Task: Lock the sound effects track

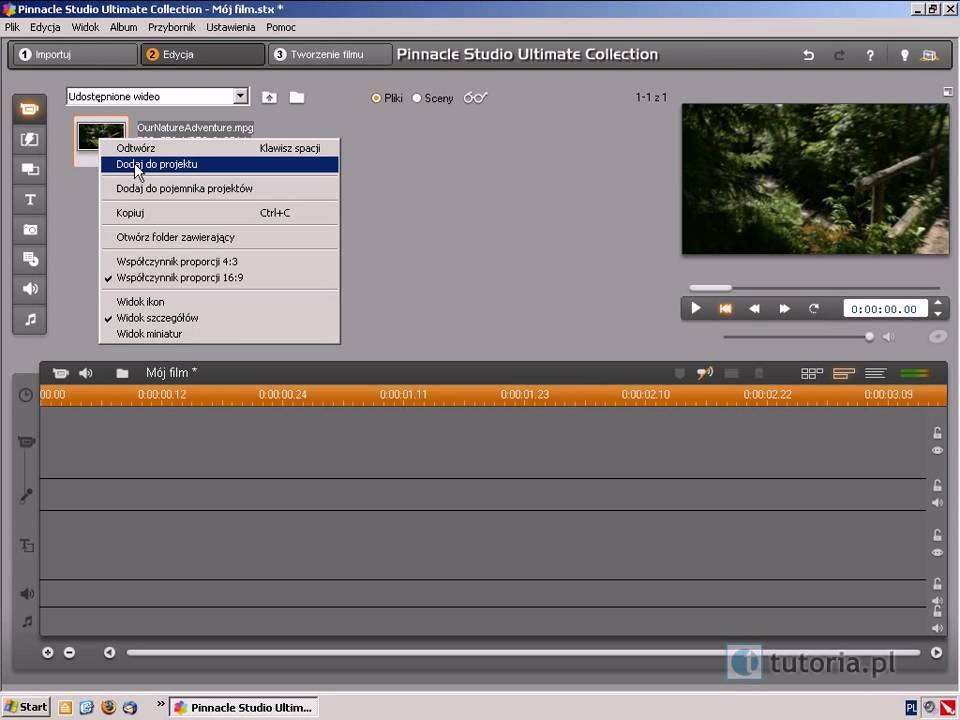Action: click(x=937, y=583)
